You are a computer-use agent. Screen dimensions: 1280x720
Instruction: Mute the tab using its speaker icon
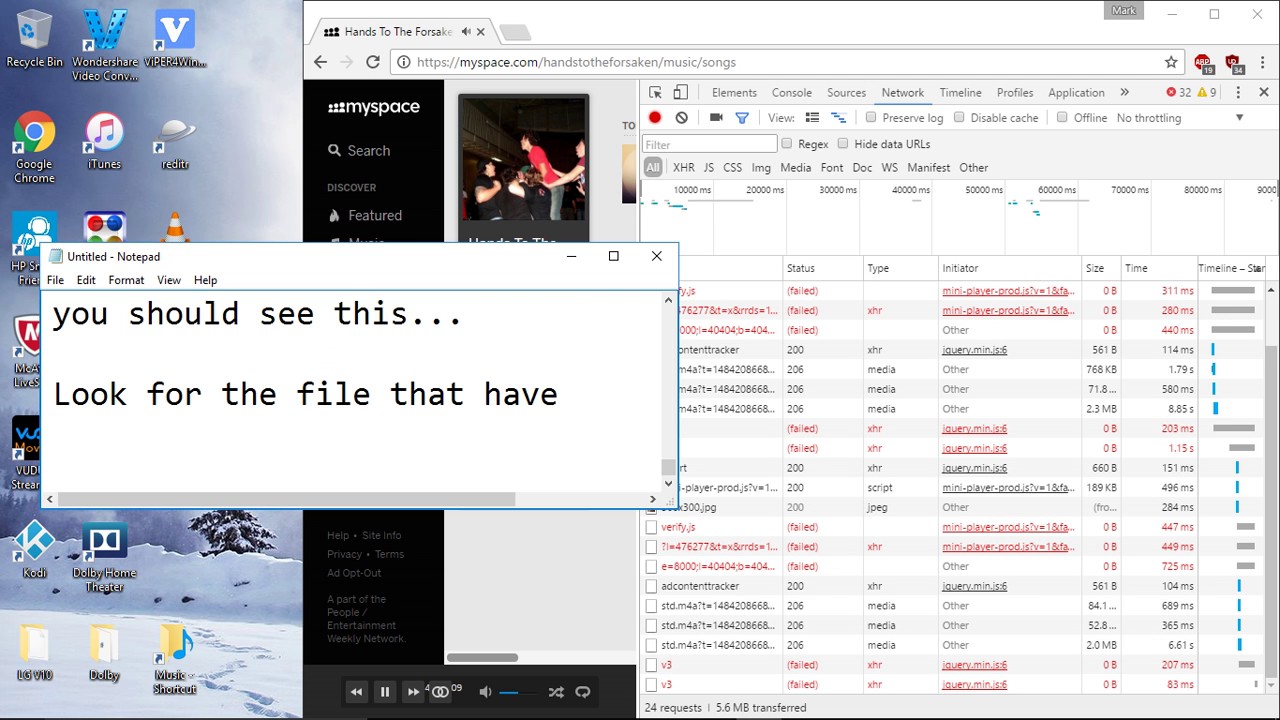(466, 32)
